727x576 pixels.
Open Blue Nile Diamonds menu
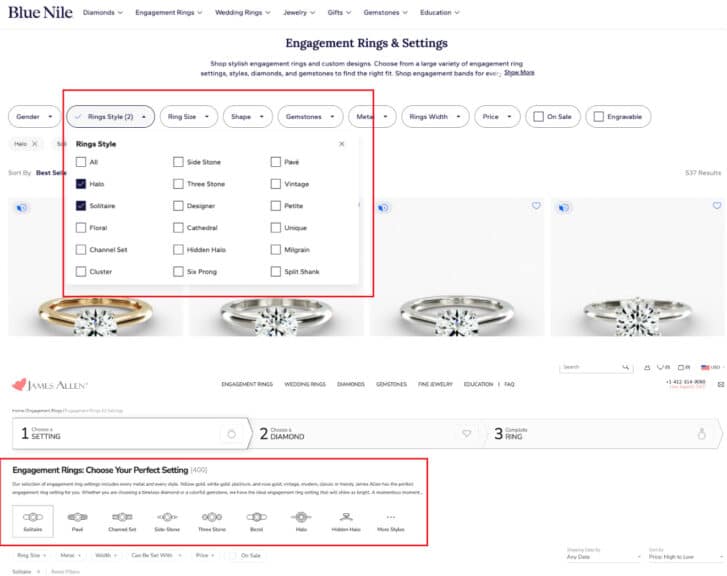pos(102,13)
